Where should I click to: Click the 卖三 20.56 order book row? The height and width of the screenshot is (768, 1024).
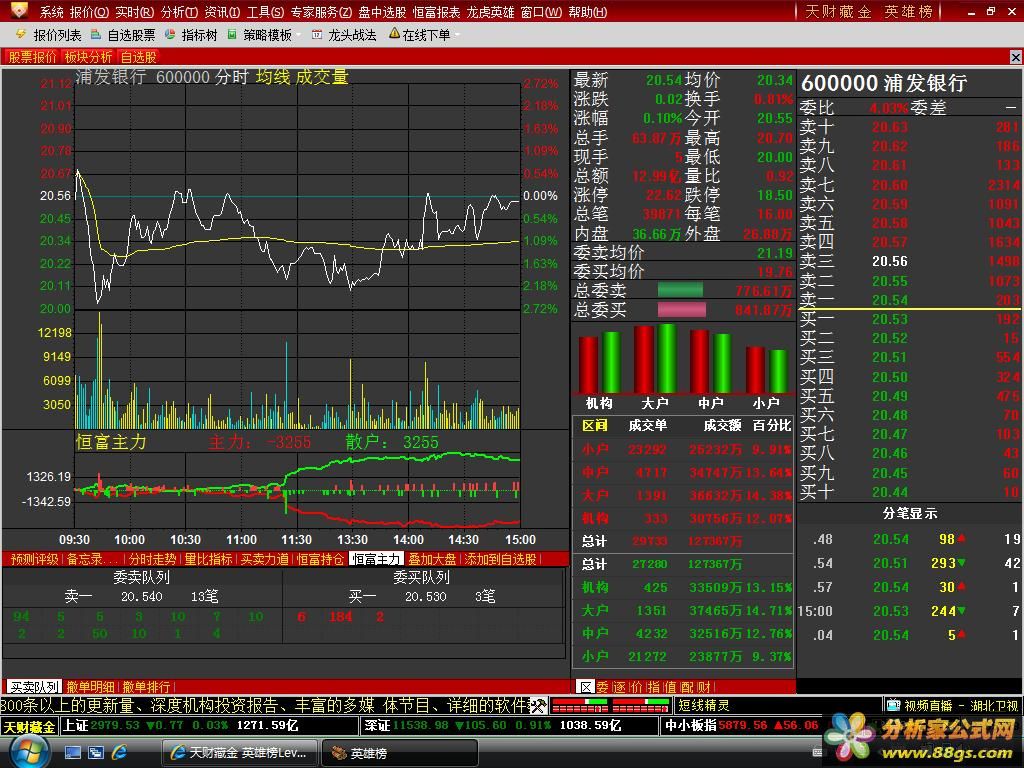pos(910,261)
